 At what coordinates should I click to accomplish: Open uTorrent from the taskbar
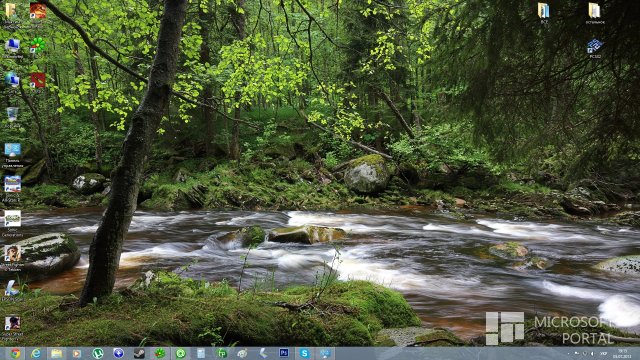98,353
